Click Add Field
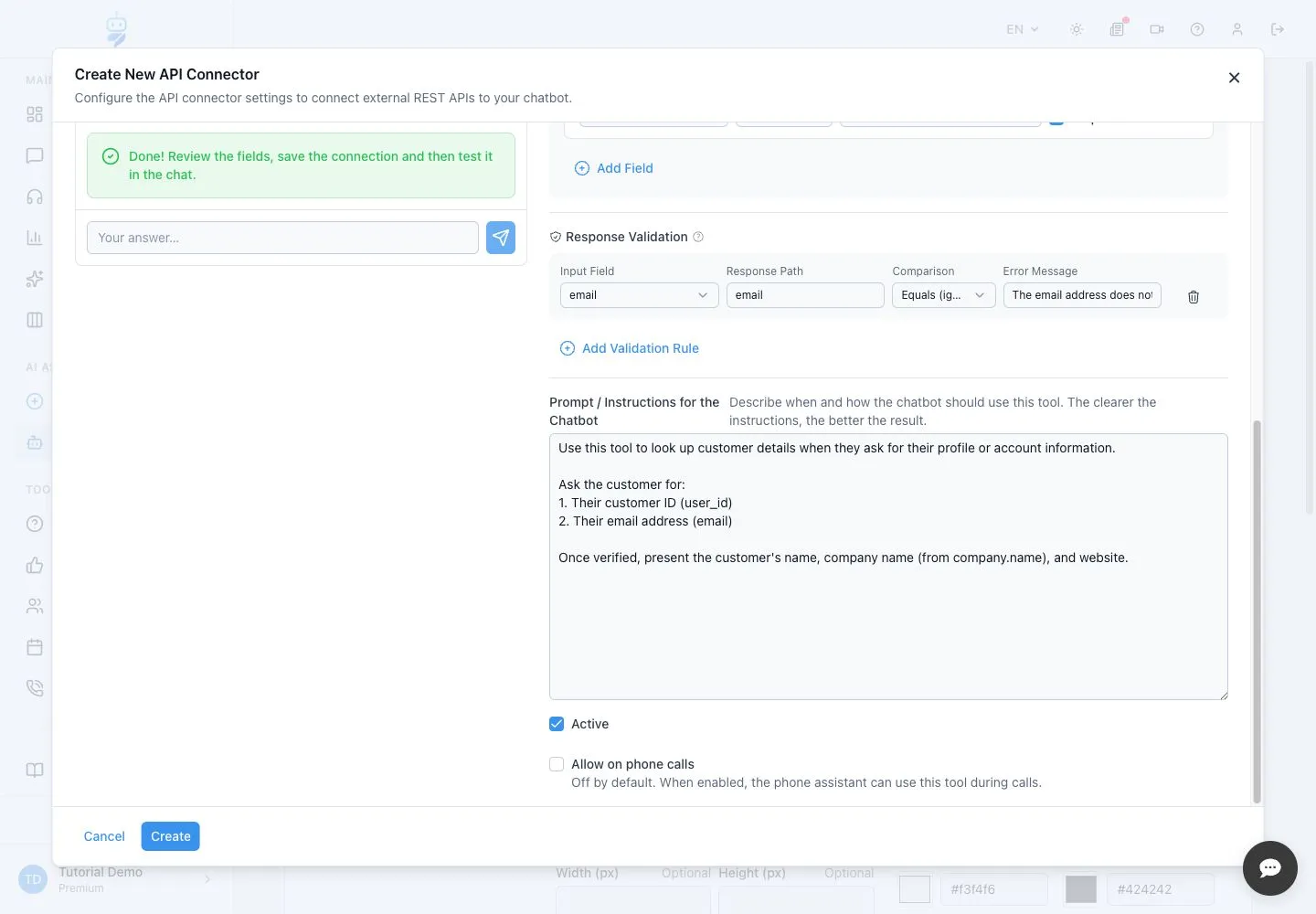Screen dimensions: 1316x914 614,168
